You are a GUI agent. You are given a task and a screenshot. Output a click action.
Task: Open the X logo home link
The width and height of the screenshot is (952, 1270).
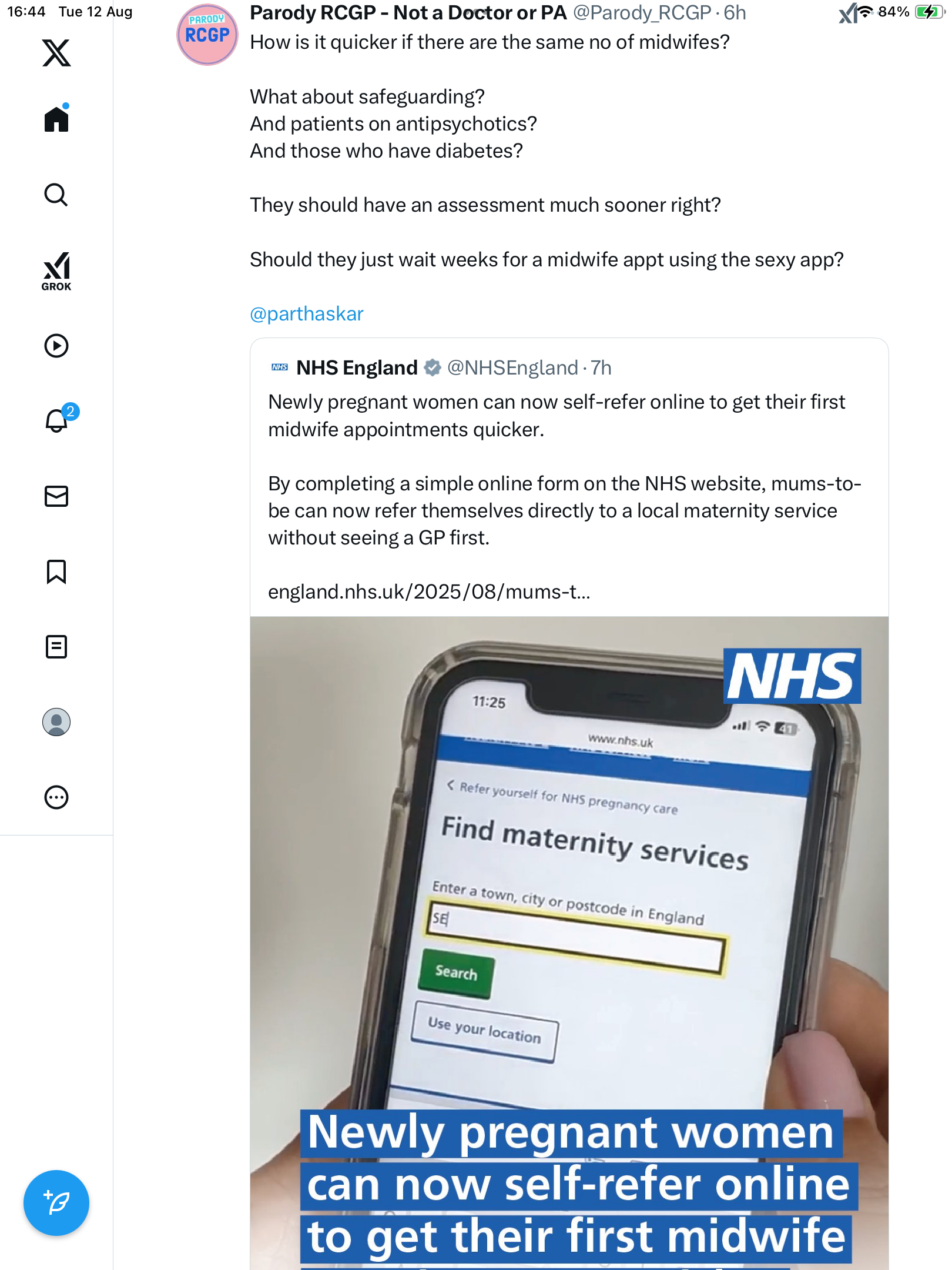(56, 53)
